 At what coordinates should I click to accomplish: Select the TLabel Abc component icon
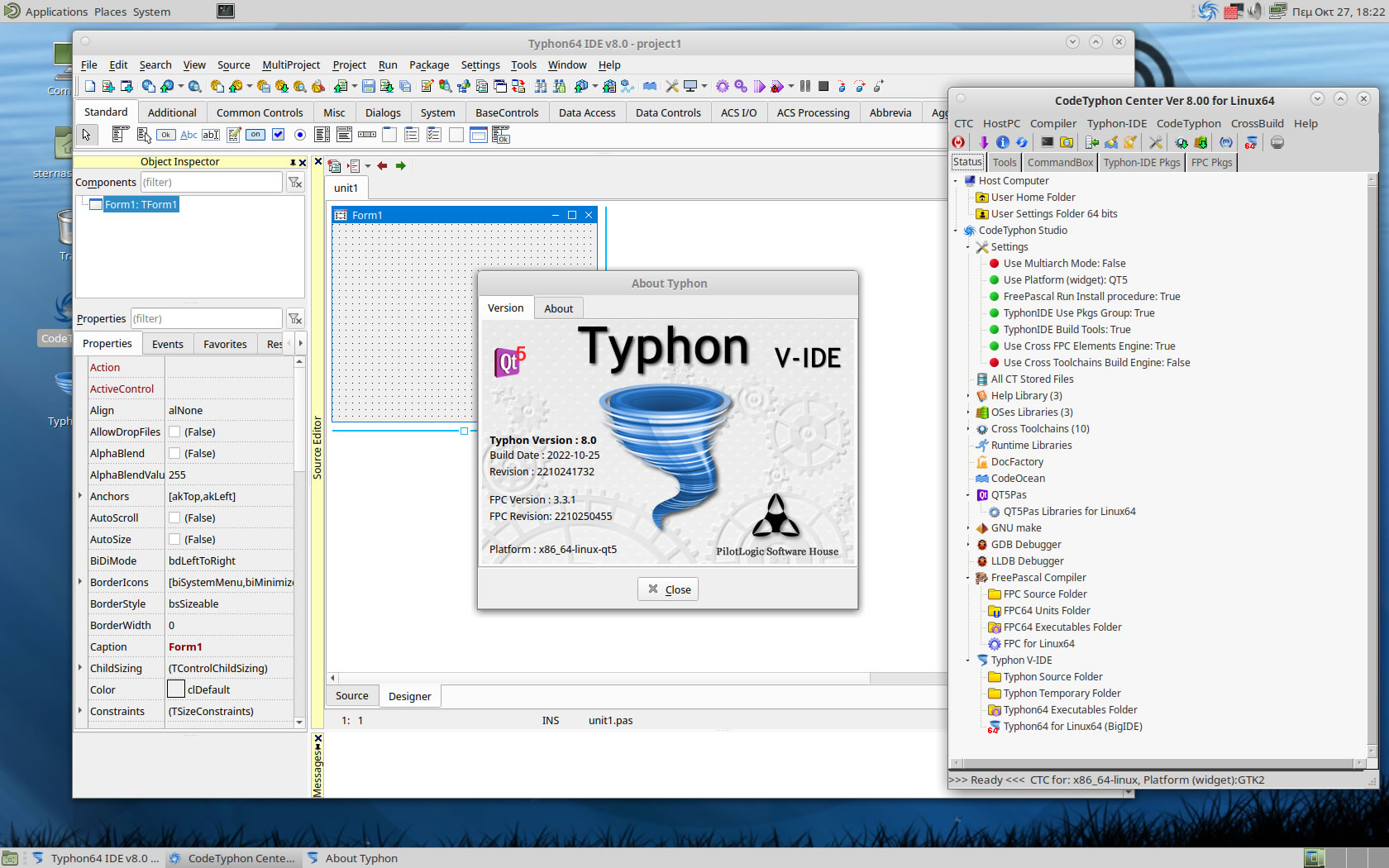(189, 135)
